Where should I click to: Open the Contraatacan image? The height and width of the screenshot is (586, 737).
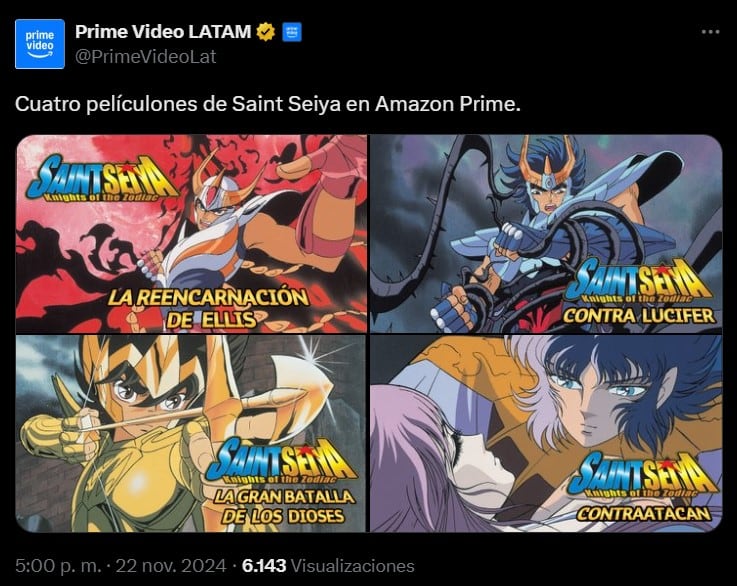(x=546, y=433)
